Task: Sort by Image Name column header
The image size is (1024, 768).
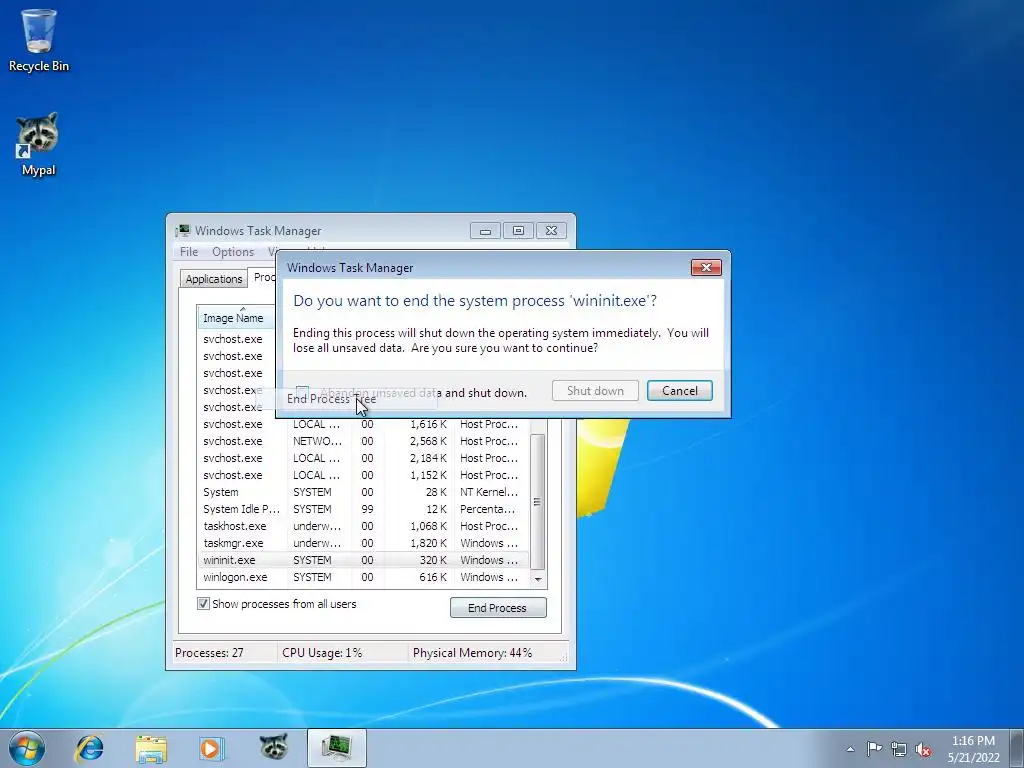Action: pos(235,317)
